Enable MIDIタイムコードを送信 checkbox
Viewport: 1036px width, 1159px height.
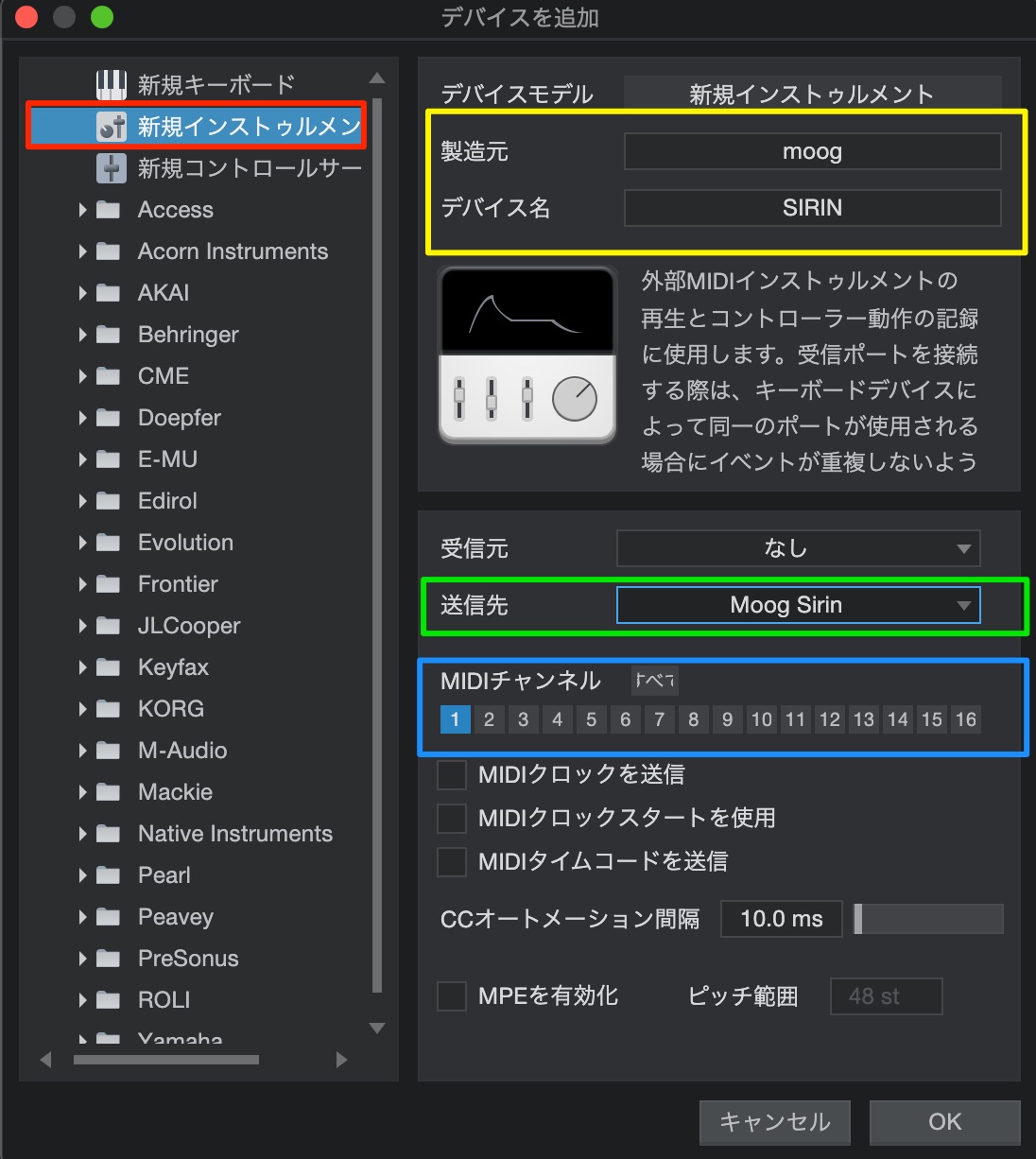(x=452, y=861)
